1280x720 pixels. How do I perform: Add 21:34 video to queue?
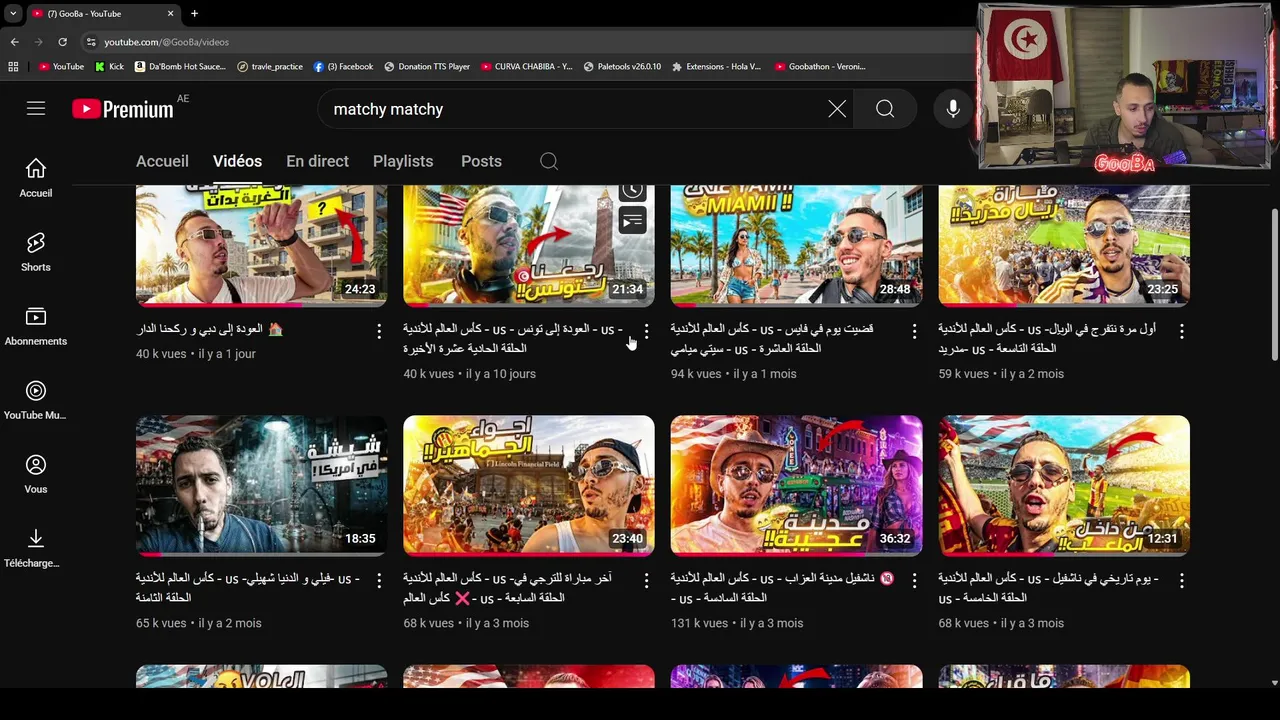tap(632, 220)
